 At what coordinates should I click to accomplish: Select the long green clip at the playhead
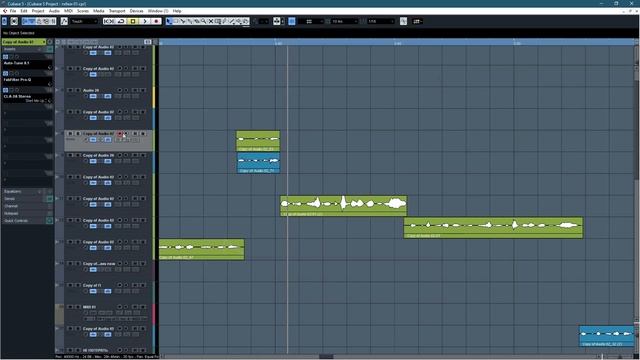point(343,206)
